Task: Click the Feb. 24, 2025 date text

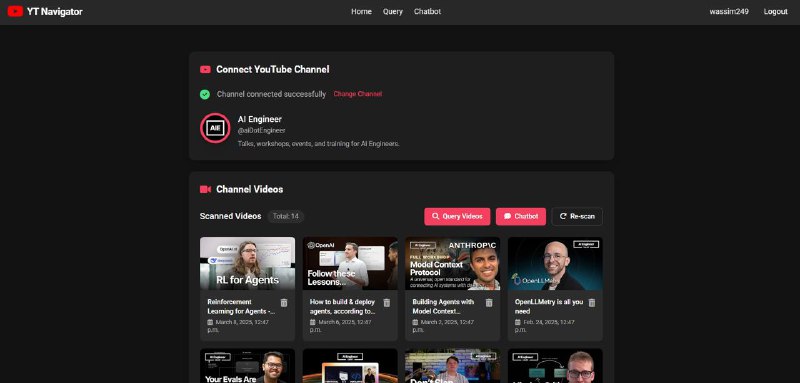Action: (x=545, y=326)
